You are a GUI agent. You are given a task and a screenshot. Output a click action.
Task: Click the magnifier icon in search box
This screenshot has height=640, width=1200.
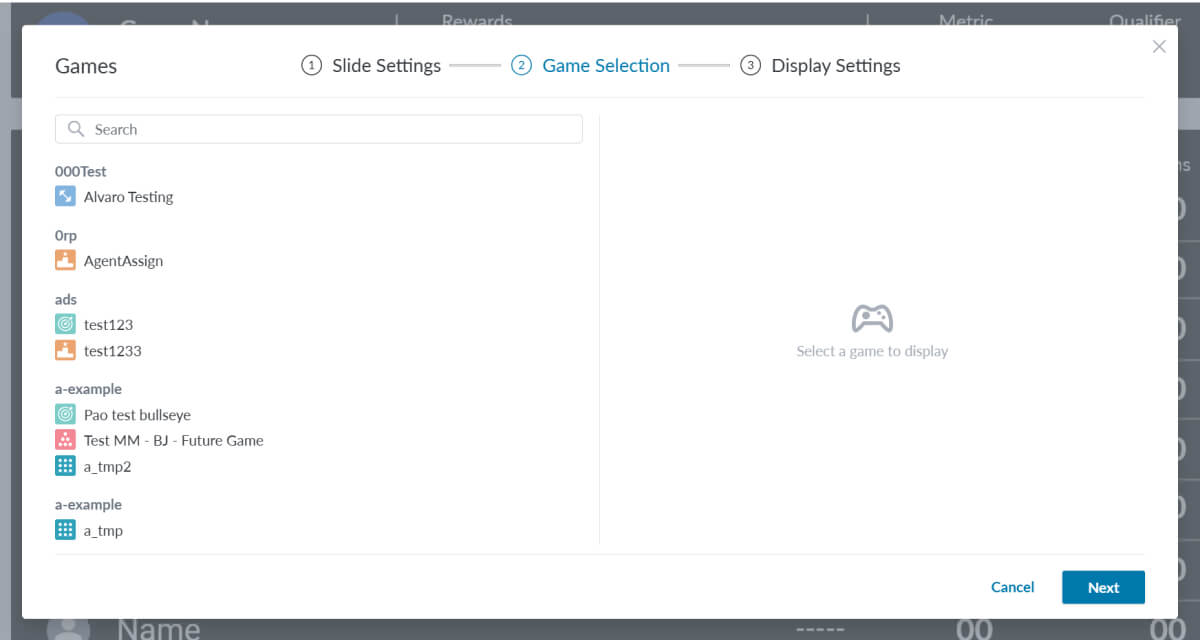[76, 129]
